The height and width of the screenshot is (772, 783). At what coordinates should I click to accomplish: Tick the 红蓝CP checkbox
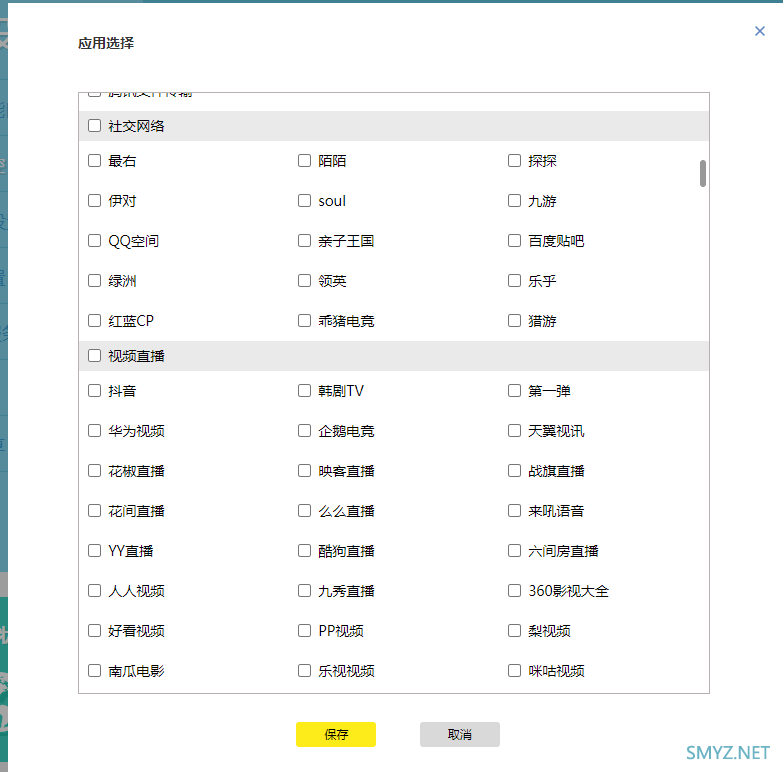94,321
